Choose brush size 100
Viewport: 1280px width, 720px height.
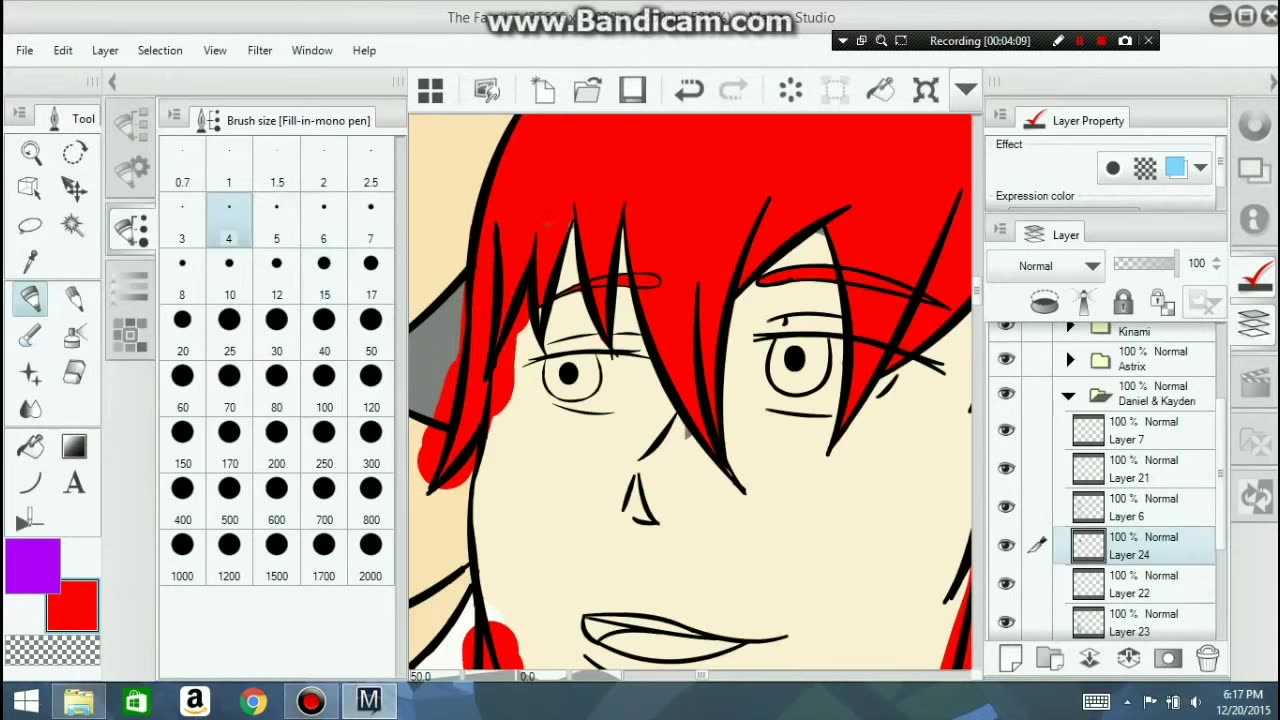324,388
